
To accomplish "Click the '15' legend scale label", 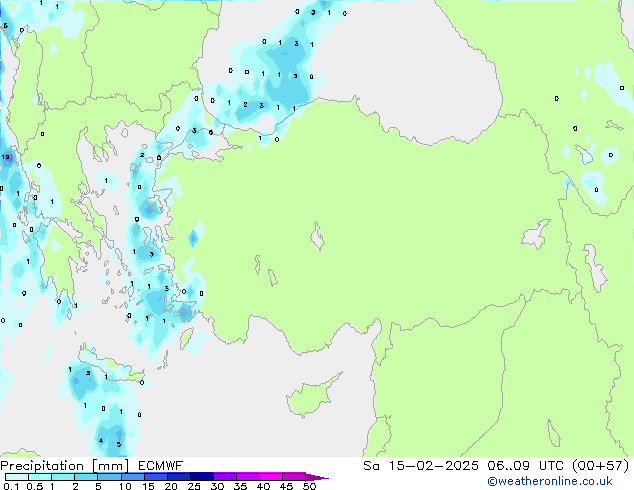I will point(148,486).
